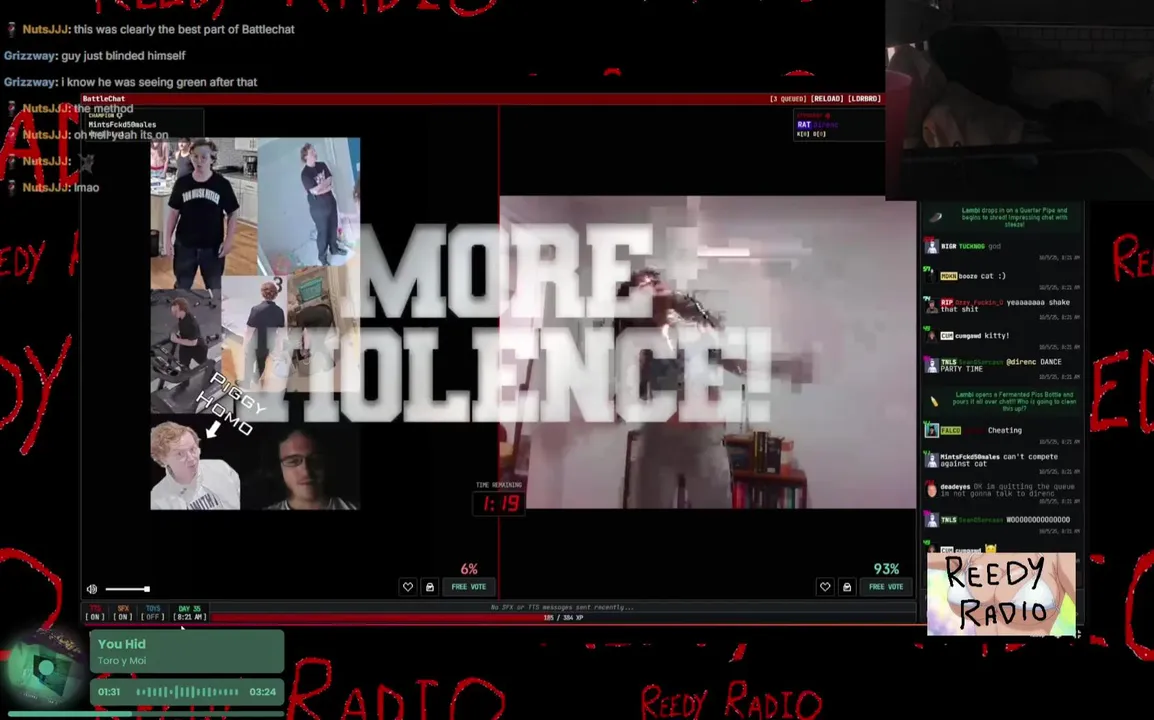Click the NutsJJJ 'lmao' message

click(x=86, y=188)
